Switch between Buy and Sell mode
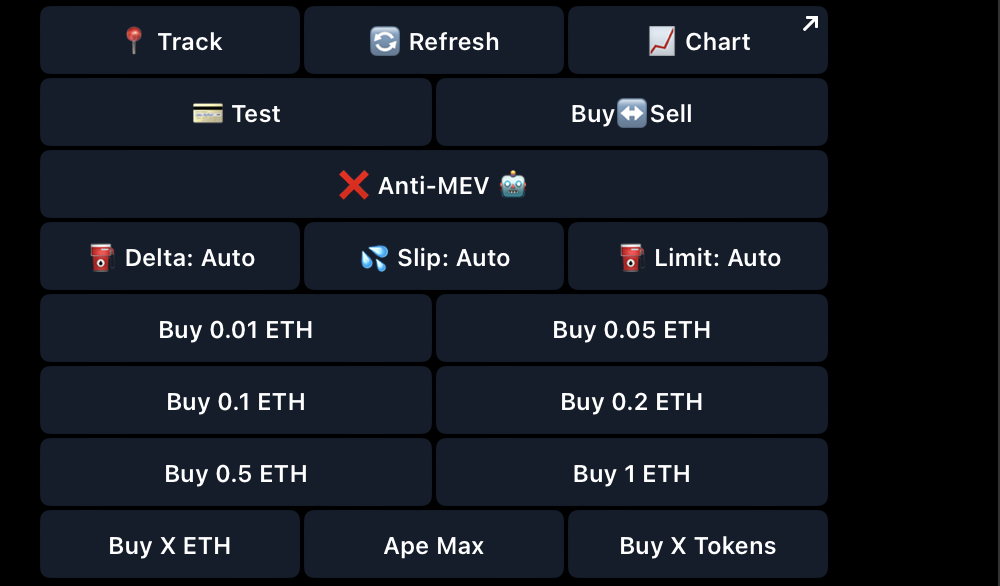 (x=632, y=113)
